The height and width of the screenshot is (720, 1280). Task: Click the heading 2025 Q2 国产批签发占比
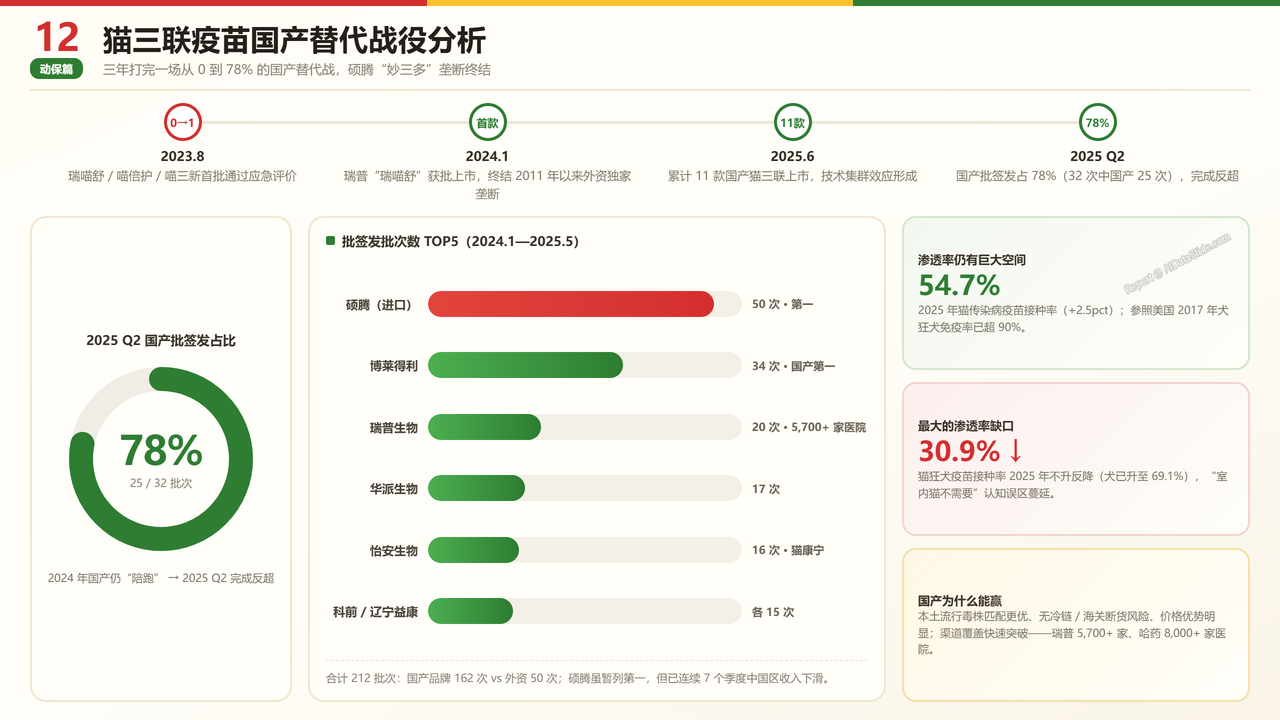coord(161,341)
